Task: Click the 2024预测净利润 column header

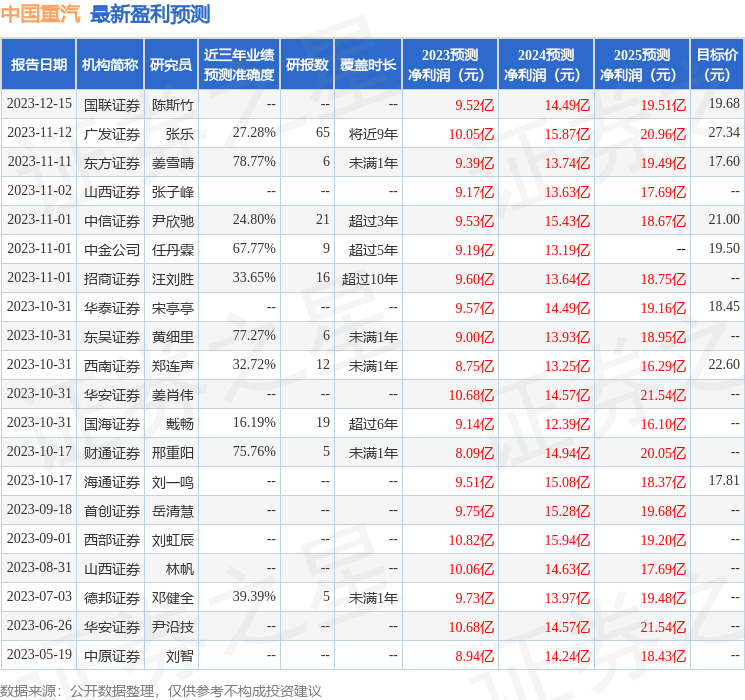Action: tap(546, 64)
